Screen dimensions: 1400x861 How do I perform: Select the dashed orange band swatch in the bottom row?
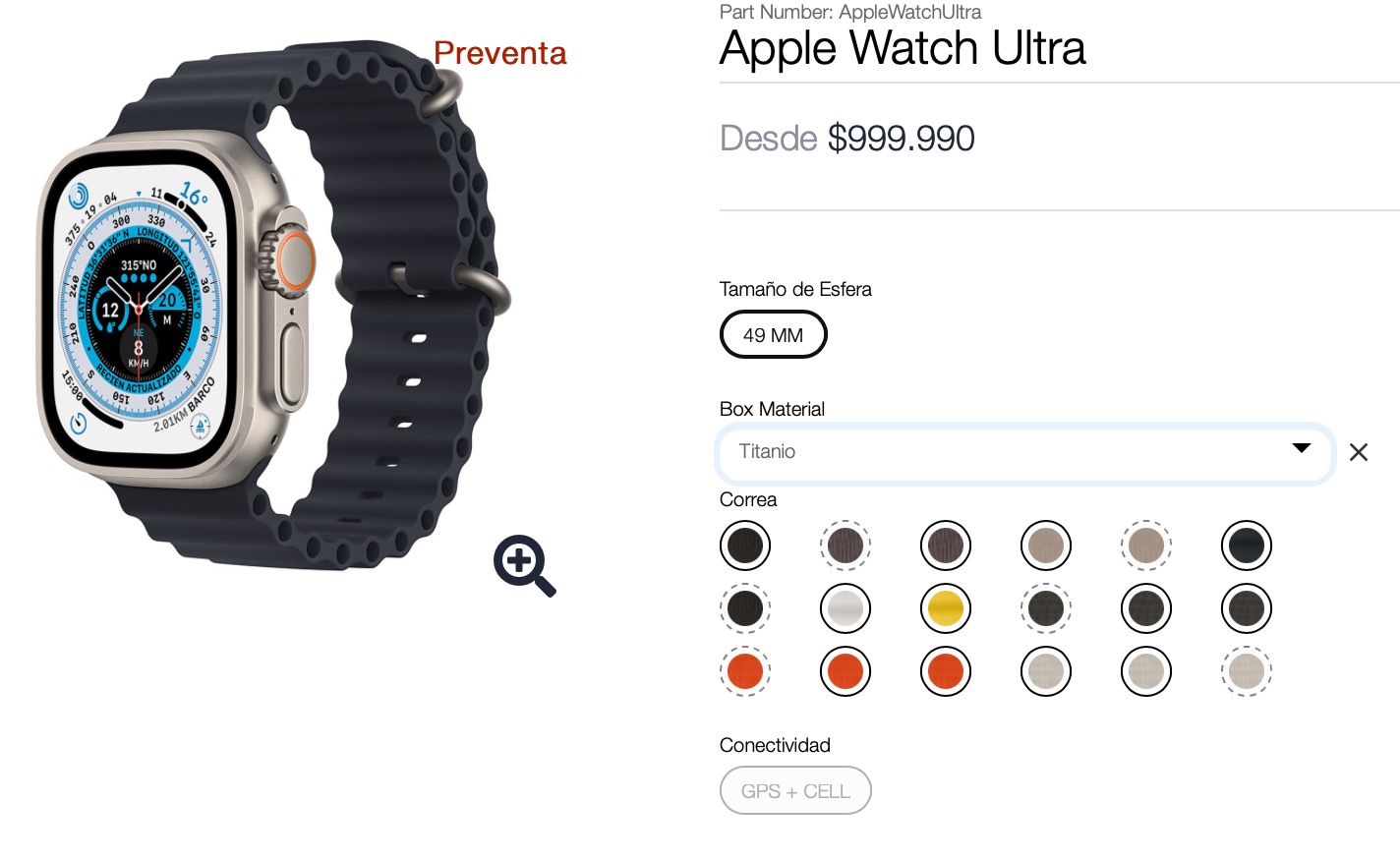(745, 671)
